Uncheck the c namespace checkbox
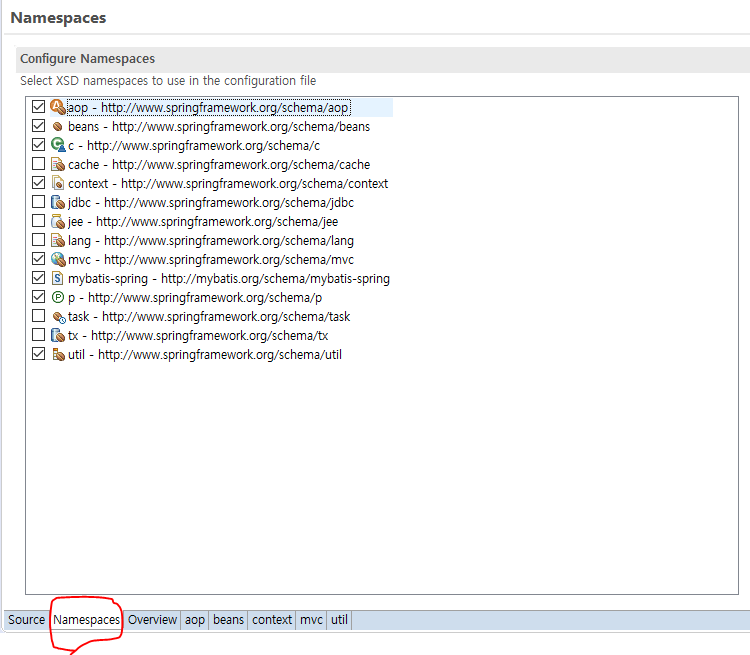 point(38,144)
